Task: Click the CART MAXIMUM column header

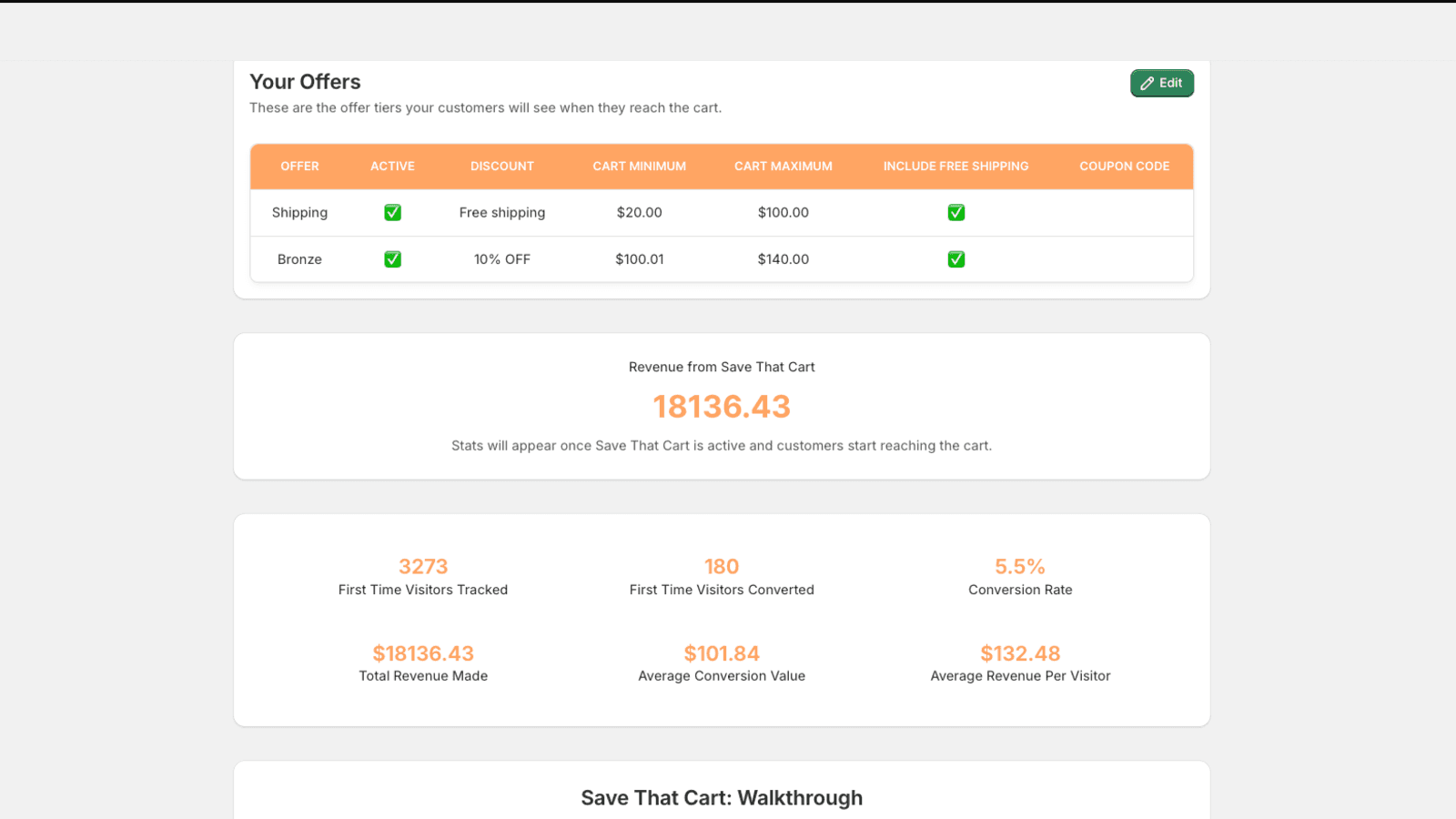Action: click(784, 167)
